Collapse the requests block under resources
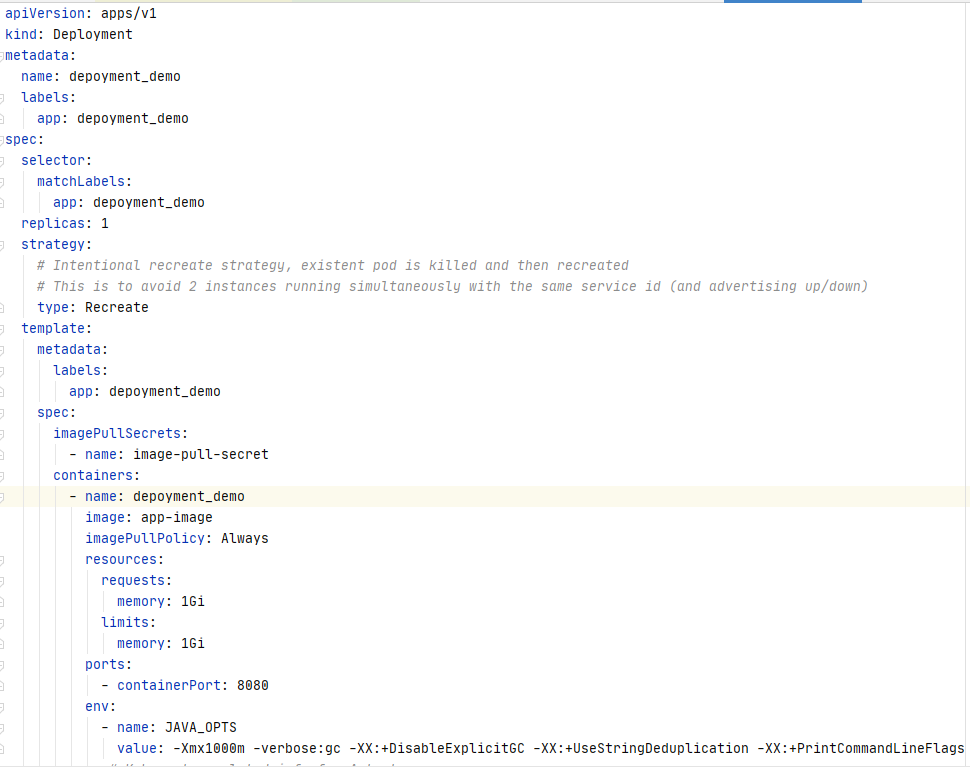The width and height of the screenshot is (970, 767). (5, 580)
